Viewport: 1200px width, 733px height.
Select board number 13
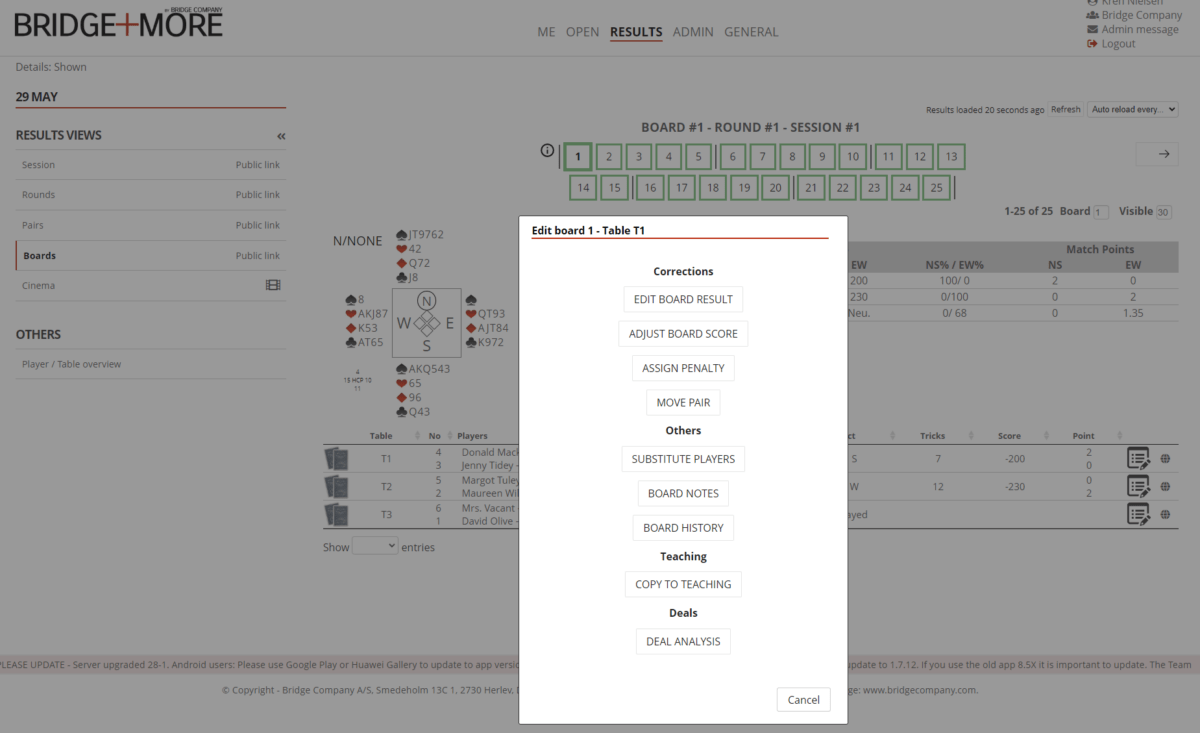[x=950, y=157]
